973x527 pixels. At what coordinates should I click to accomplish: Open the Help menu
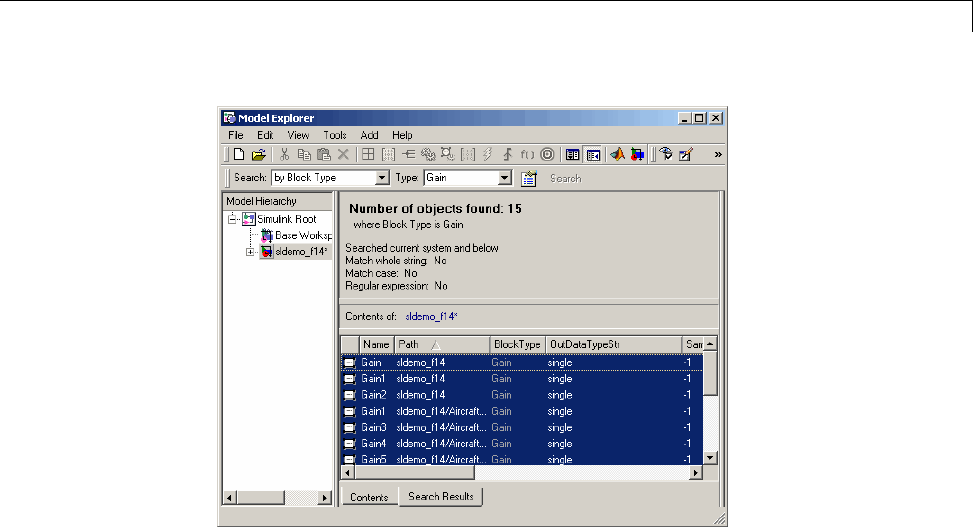pos(402,135)
